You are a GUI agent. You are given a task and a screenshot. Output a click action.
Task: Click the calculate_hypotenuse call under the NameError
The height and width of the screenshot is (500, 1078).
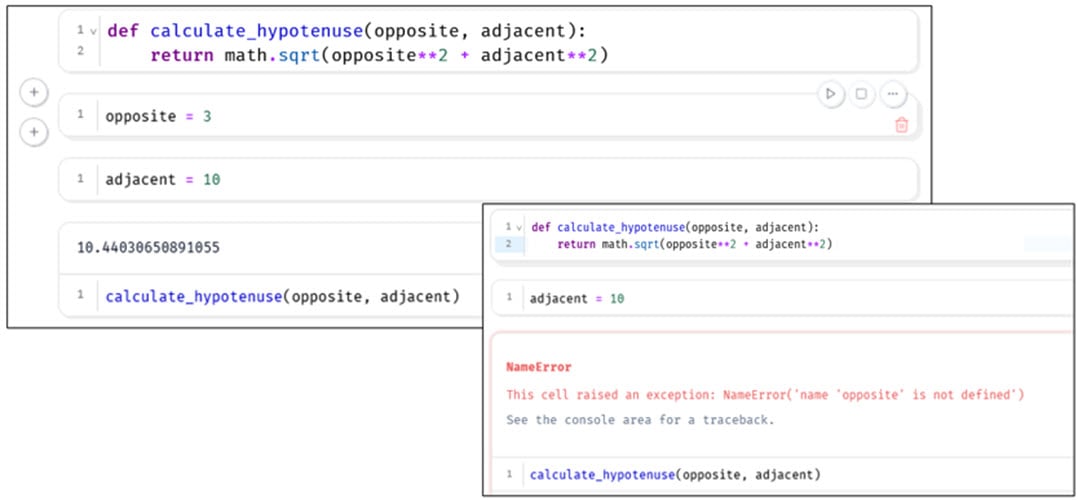(674, 474)
